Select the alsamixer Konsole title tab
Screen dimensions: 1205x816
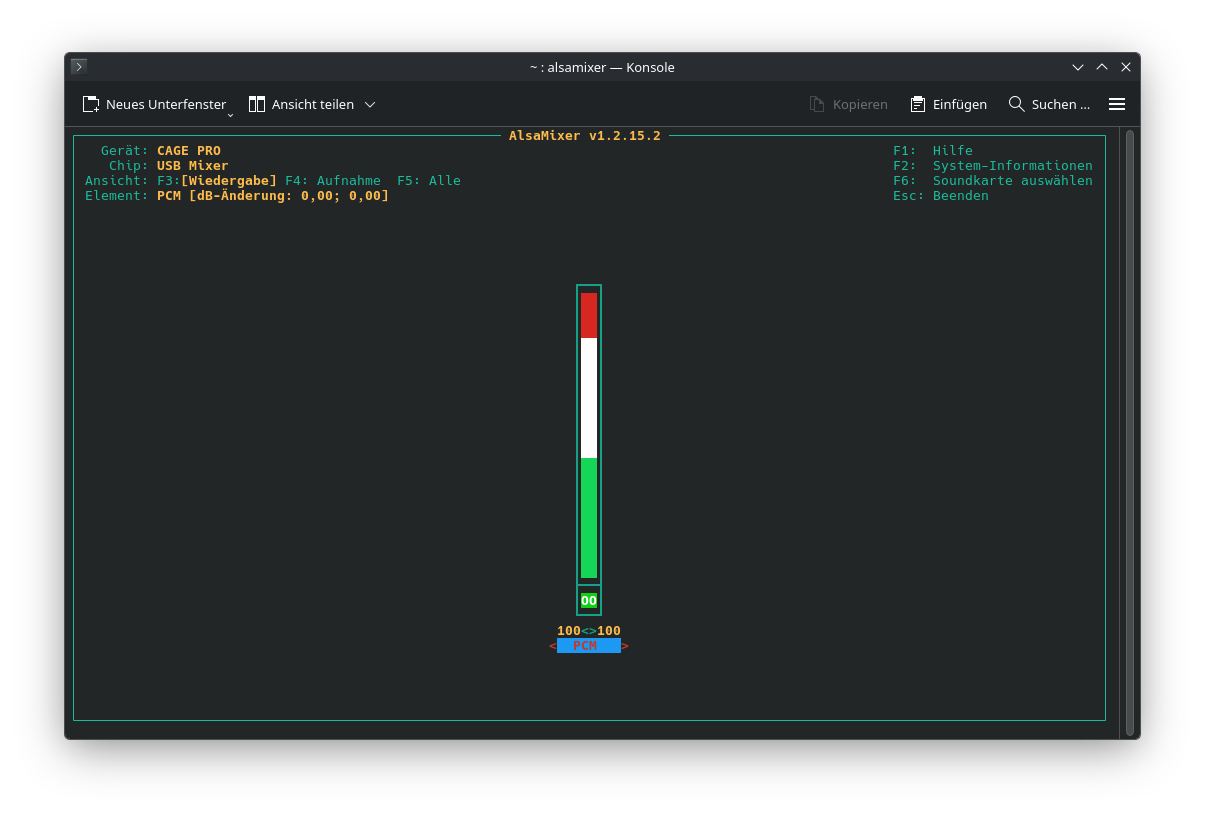coord(602,67)
